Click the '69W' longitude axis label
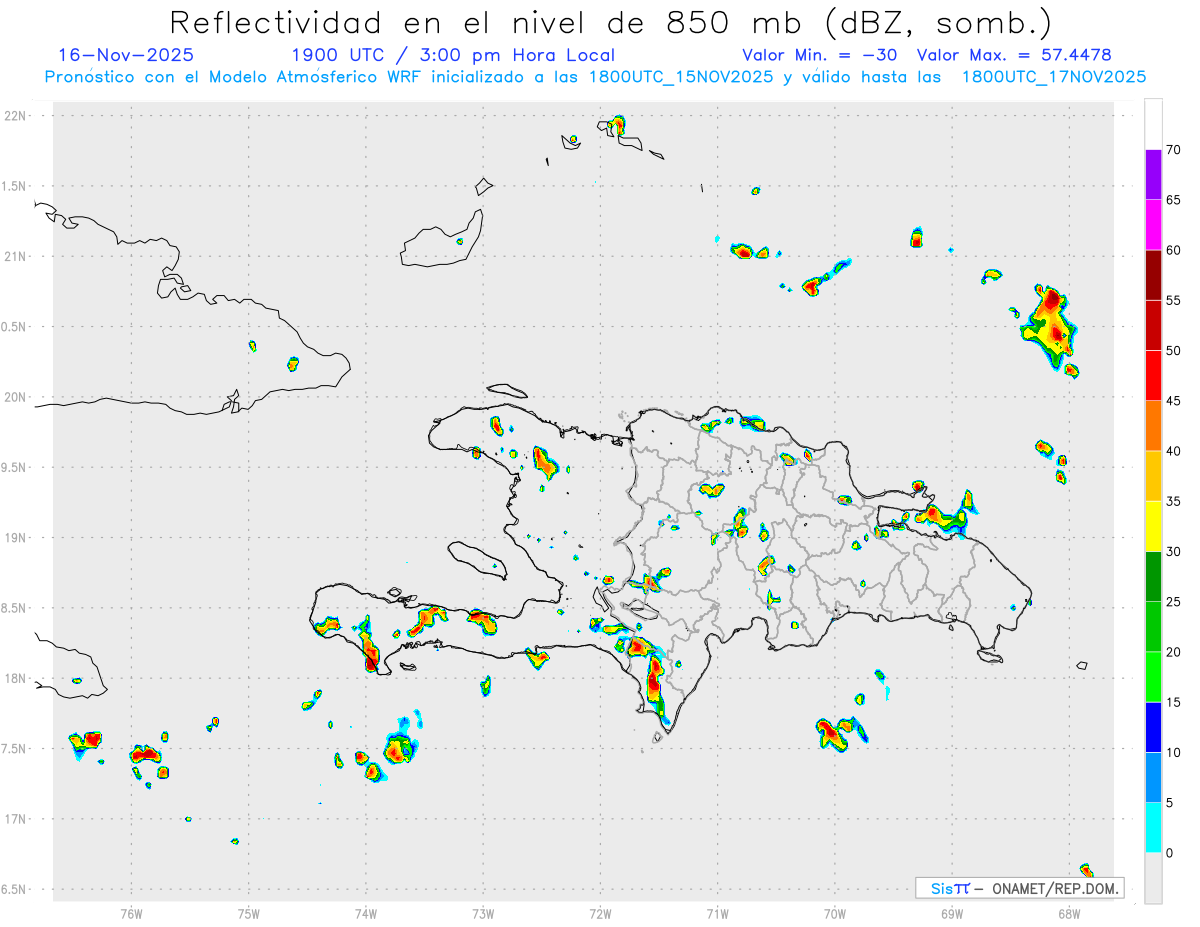This screenshot has width=1200, height=927. [952, 913]
